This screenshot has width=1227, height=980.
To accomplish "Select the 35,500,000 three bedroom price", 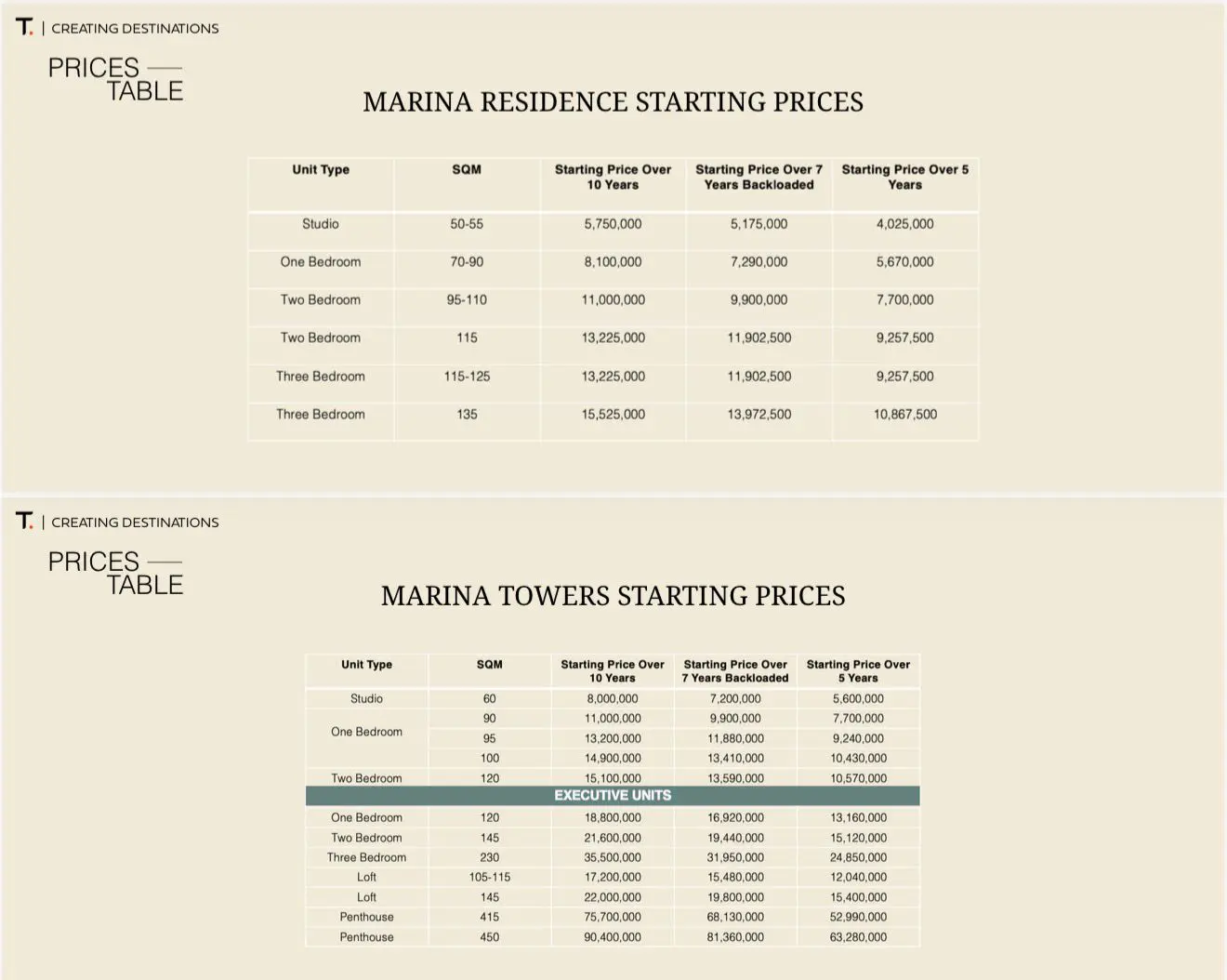I will tap(613, 857).
